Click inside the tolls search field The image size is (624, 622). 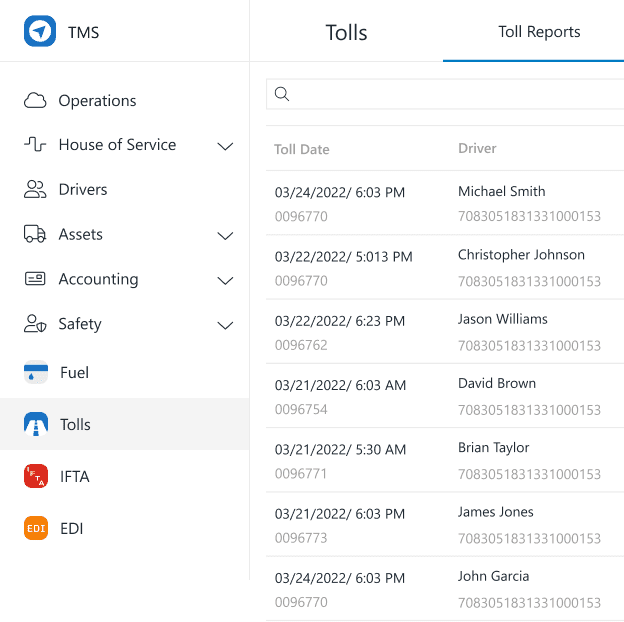point(445,94)
